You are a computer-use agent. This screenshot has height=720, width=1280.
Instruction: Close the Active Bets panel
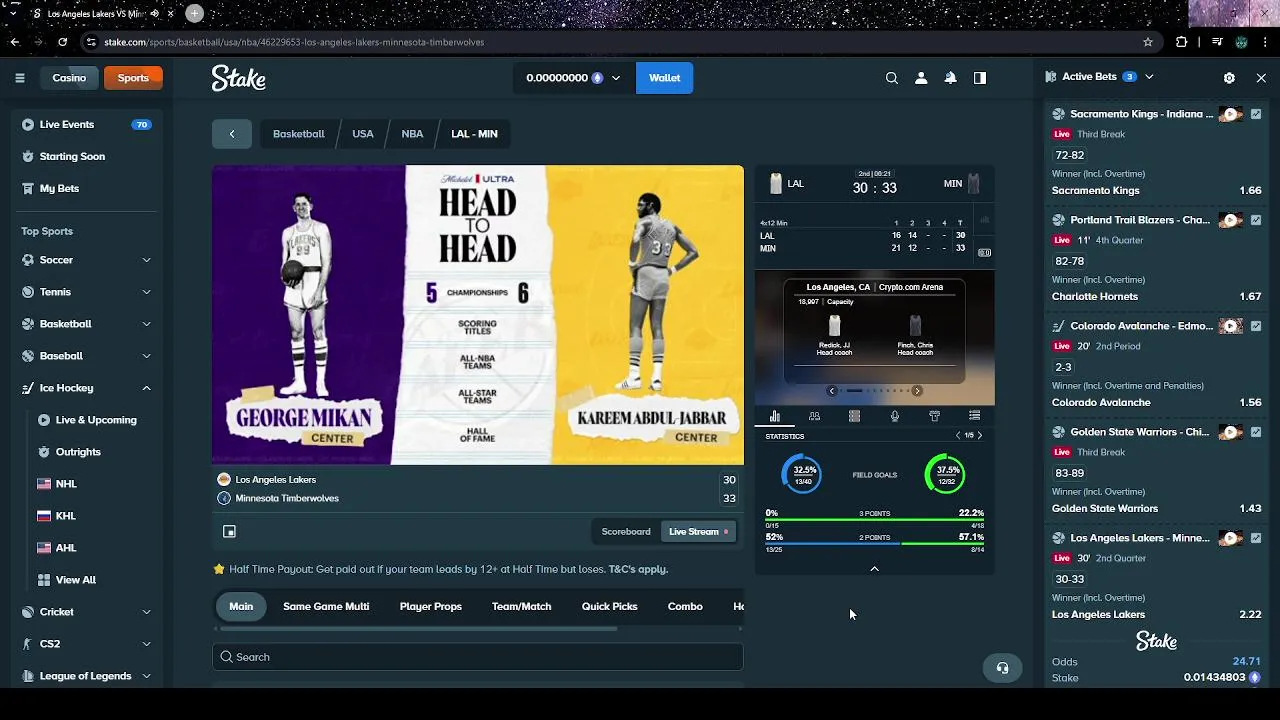coord(1261,77)
